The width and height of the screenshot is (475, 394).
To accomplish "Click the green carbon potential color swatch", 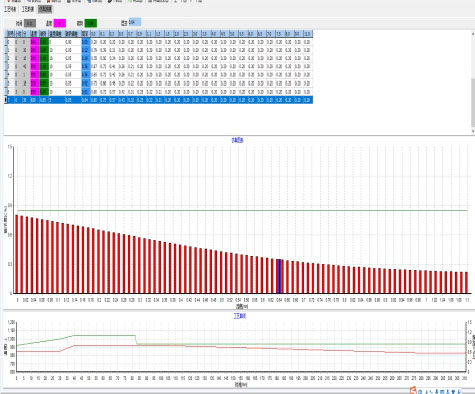I will 91,23.
